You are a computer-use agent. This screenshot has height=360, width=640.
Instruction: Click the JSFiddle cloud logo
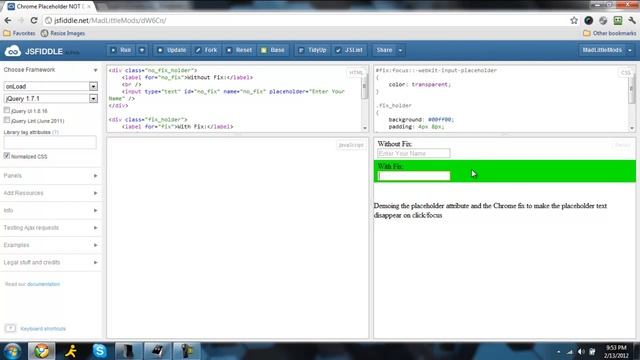tap(12, 51)
